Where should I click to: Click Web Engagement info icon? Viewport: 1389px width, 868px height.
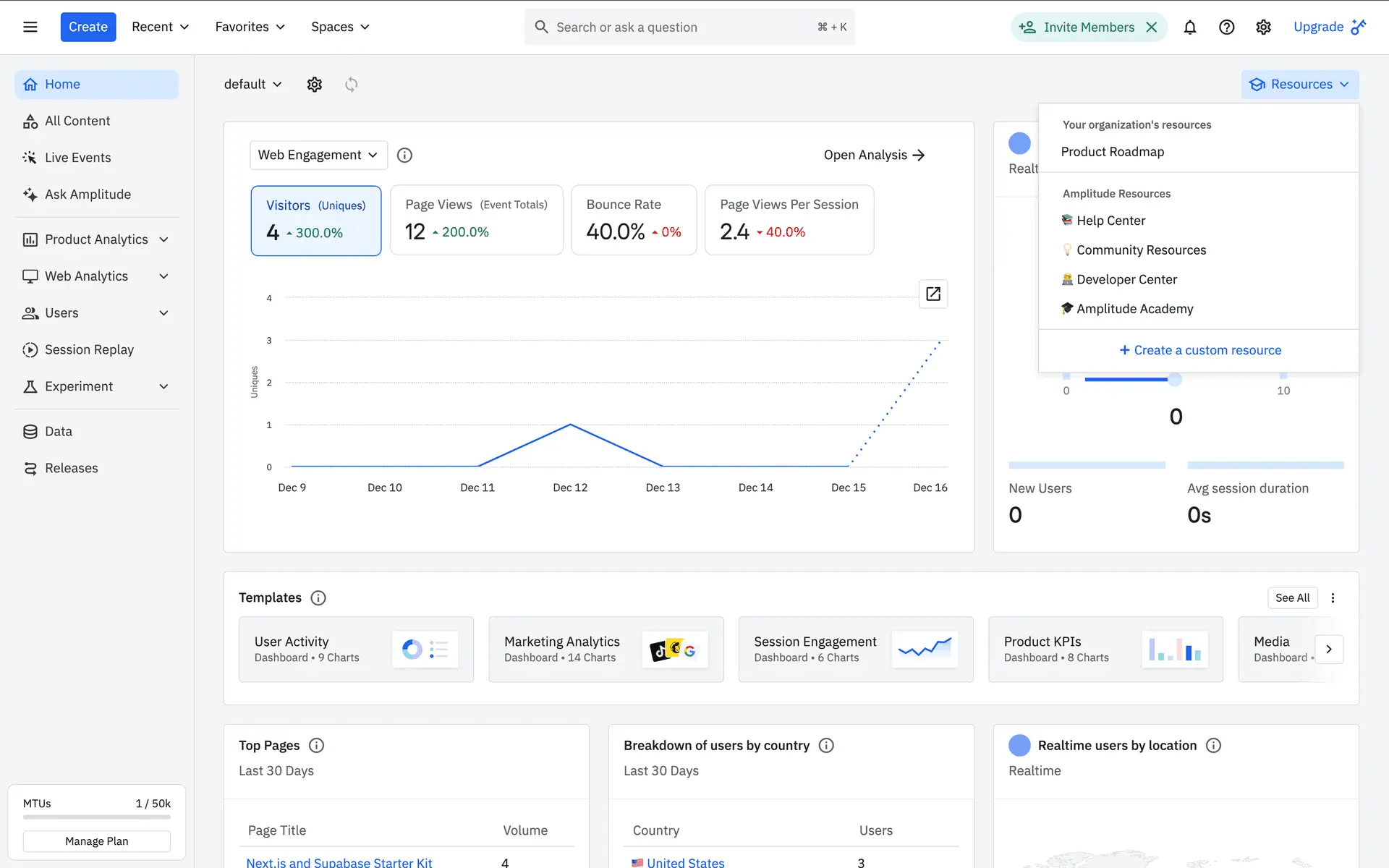click(x=404, y=155)
